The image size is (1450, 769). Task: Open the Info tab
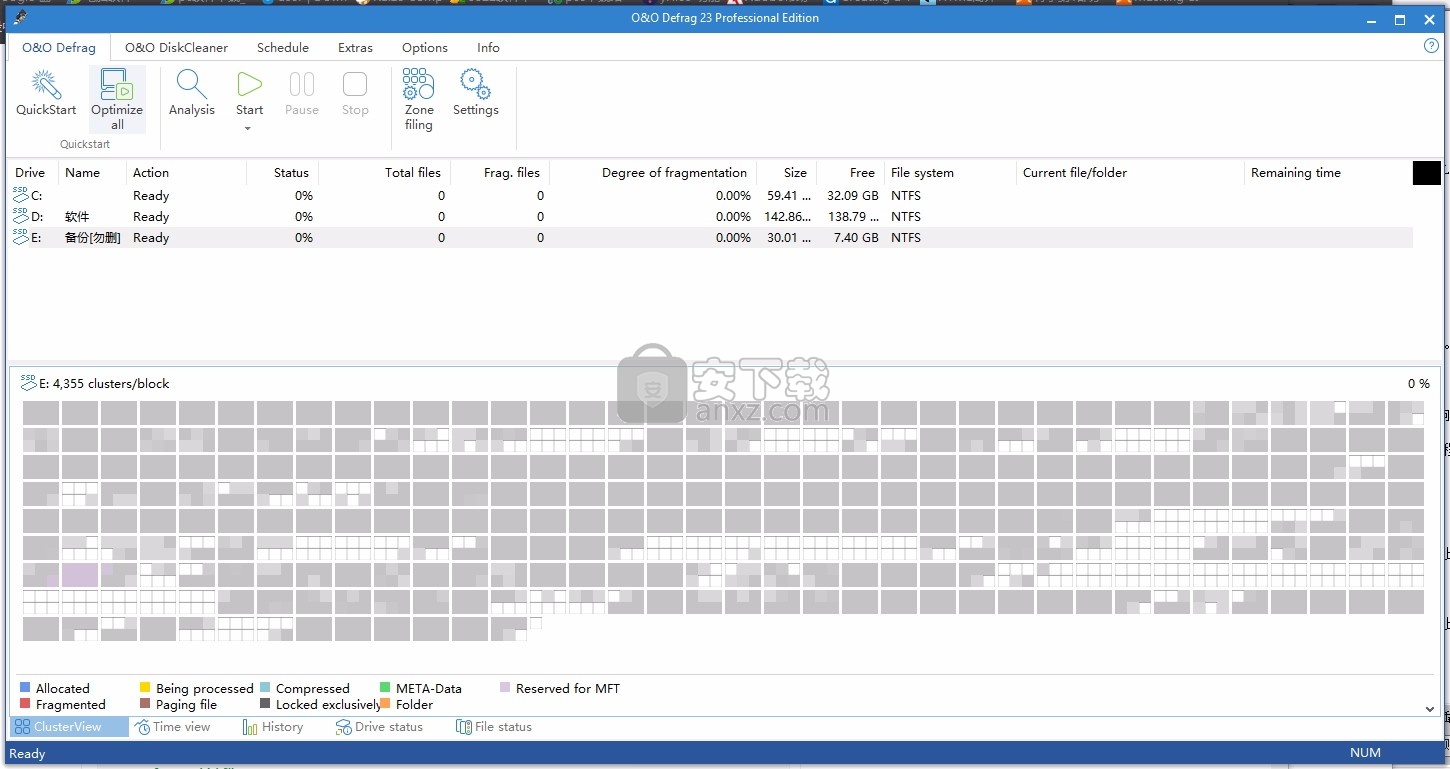coord(488,47)
